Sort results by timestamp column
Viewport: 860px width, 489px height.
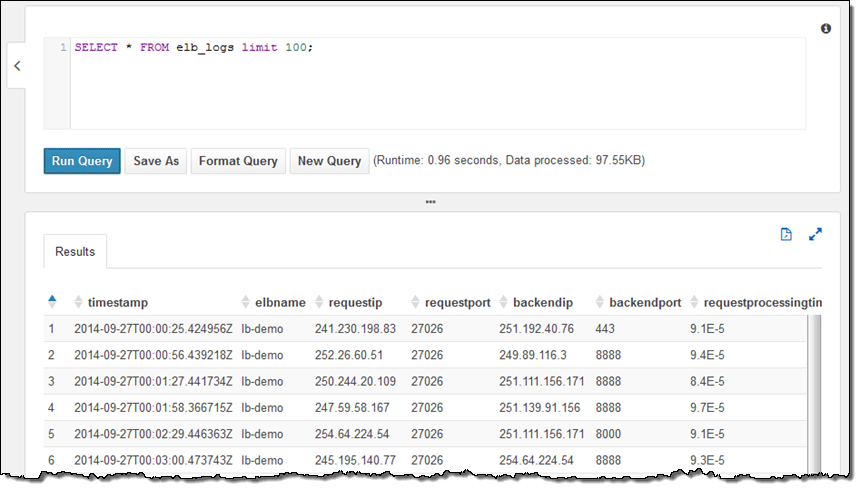pyautogui.click(x=116, y=302)
